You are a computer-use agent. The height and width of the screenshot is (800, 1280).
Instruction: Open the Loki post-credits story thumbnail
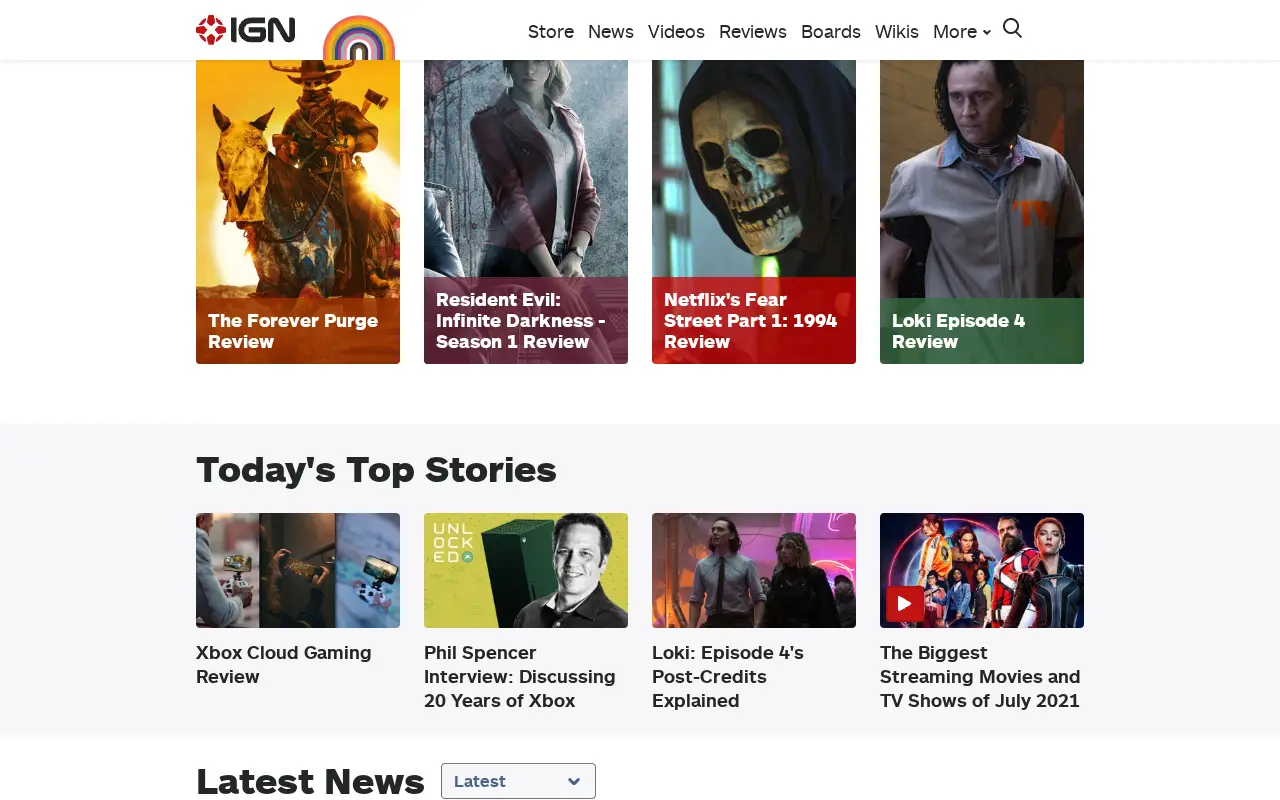pyautogui.click(x=754, y=570)
